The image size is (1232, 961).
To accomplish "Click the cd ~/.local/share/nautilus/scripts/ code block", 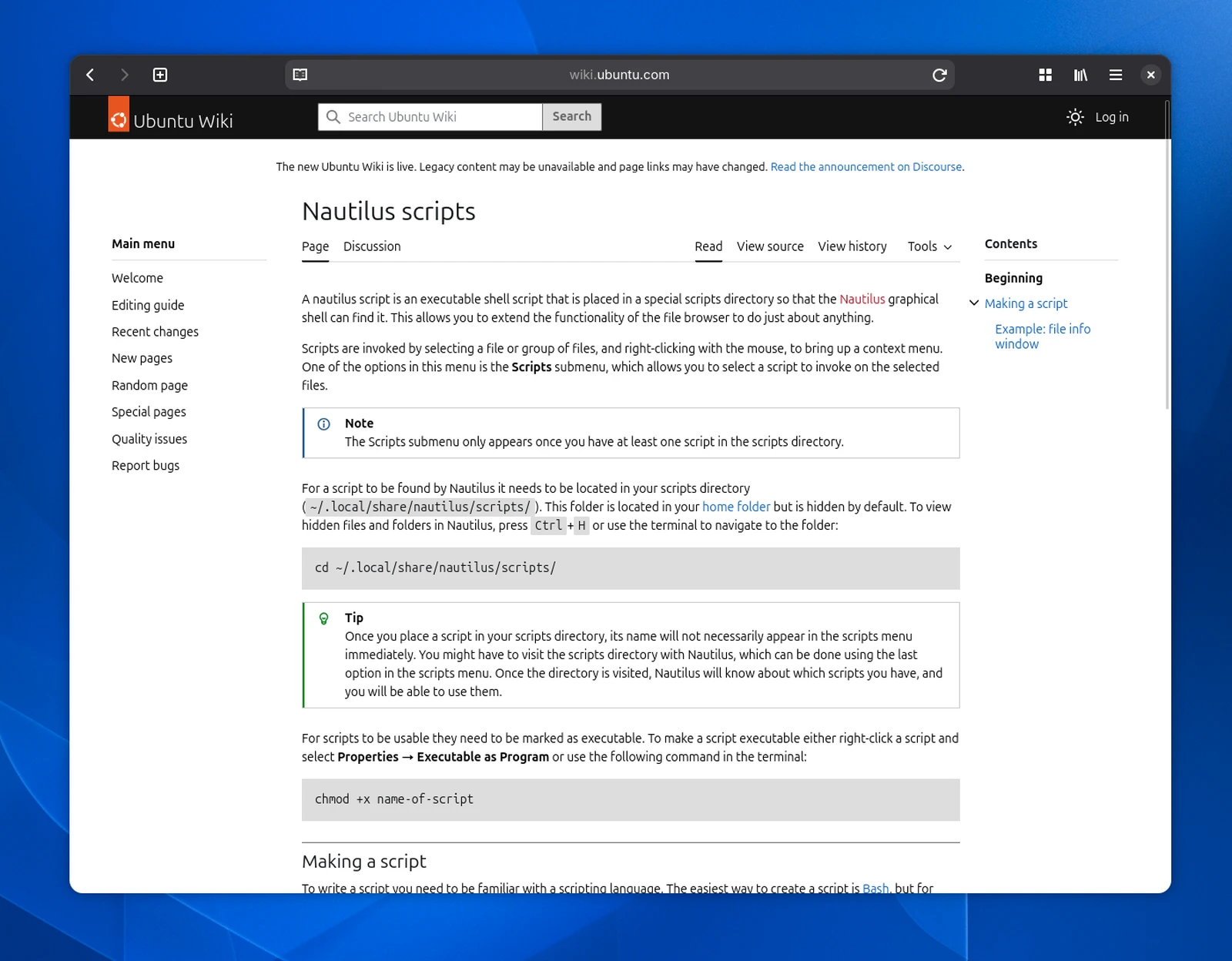I will click(631, 568).
